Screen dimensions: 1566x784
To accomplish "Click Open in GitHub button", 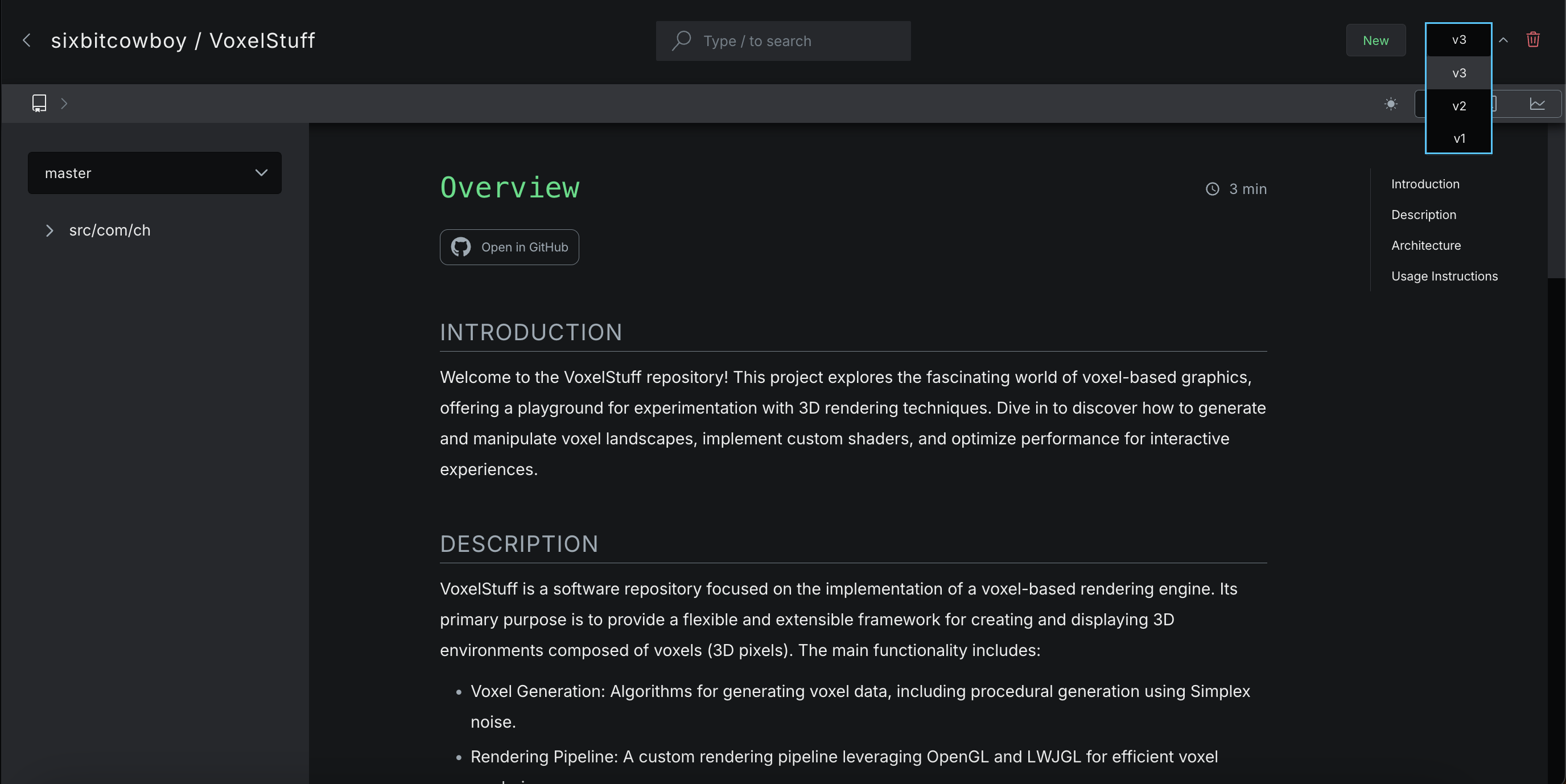I will (509, 247).
